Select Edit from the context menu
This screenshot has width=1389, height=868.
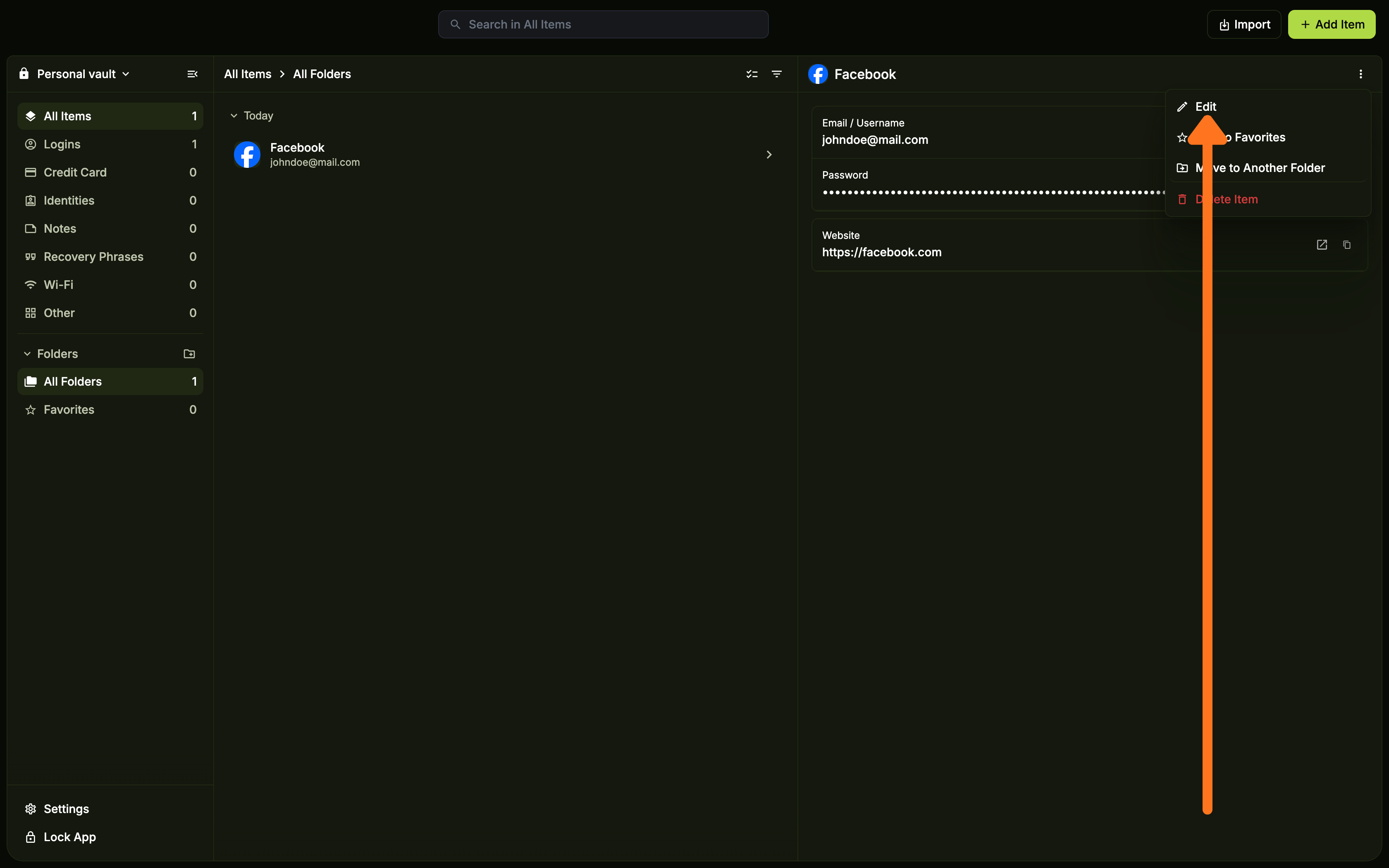1205,107
